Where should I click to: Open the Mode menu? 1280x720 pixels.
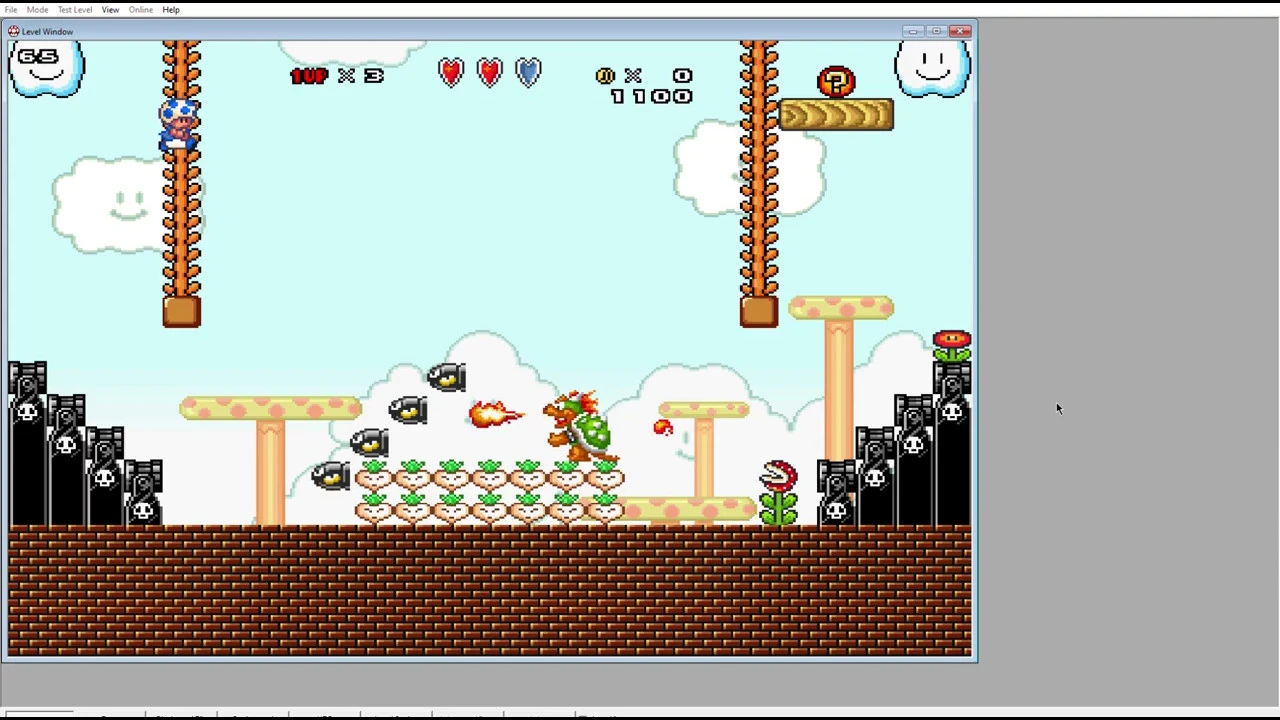click(37, 10)
